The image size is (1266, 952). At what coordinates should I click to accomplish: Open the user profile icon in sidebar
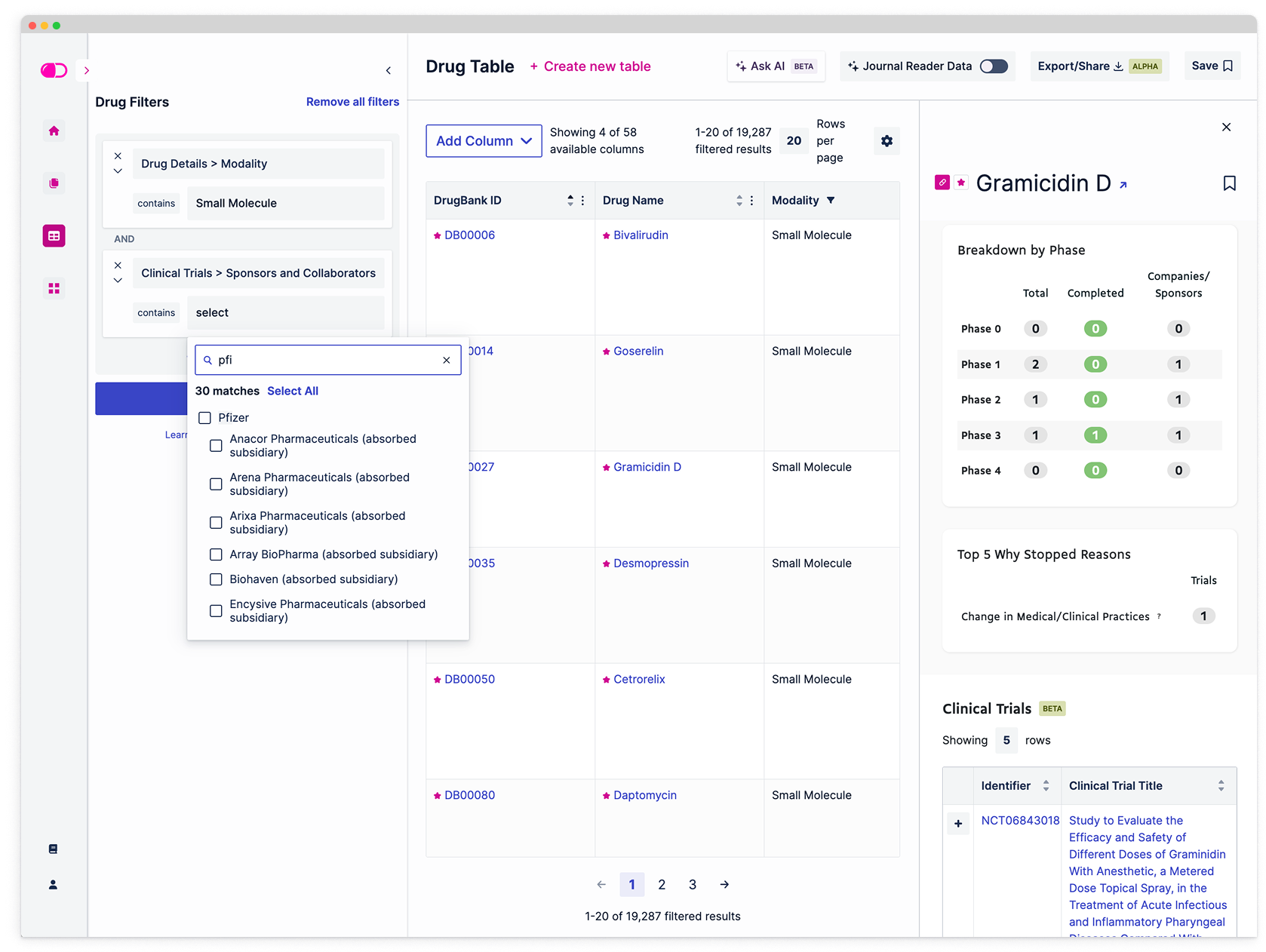(53, 884)
